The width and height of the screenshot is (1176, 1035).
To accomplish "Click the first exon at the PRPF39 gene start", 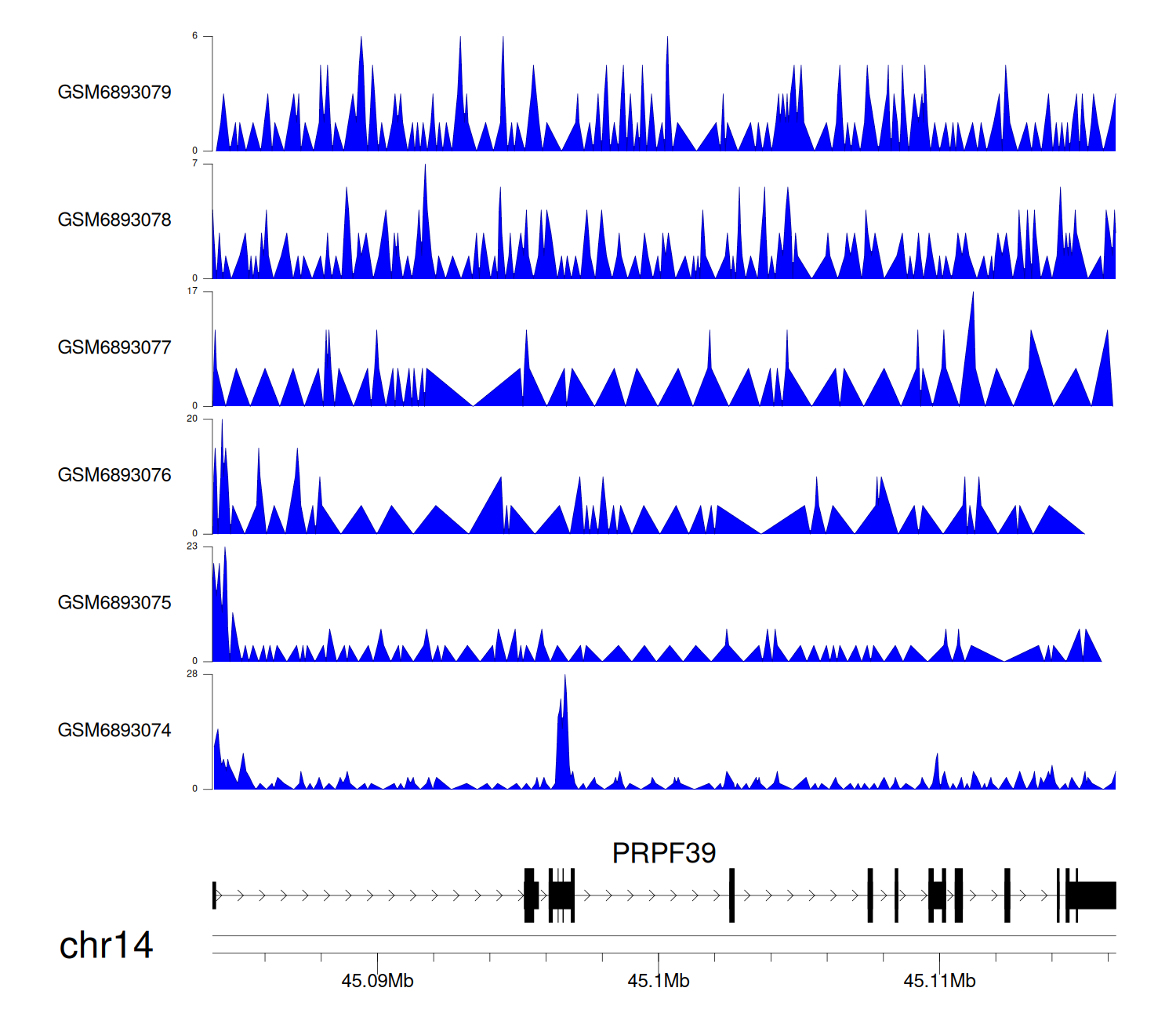I will pyautogui.click(x=214, y=895).
